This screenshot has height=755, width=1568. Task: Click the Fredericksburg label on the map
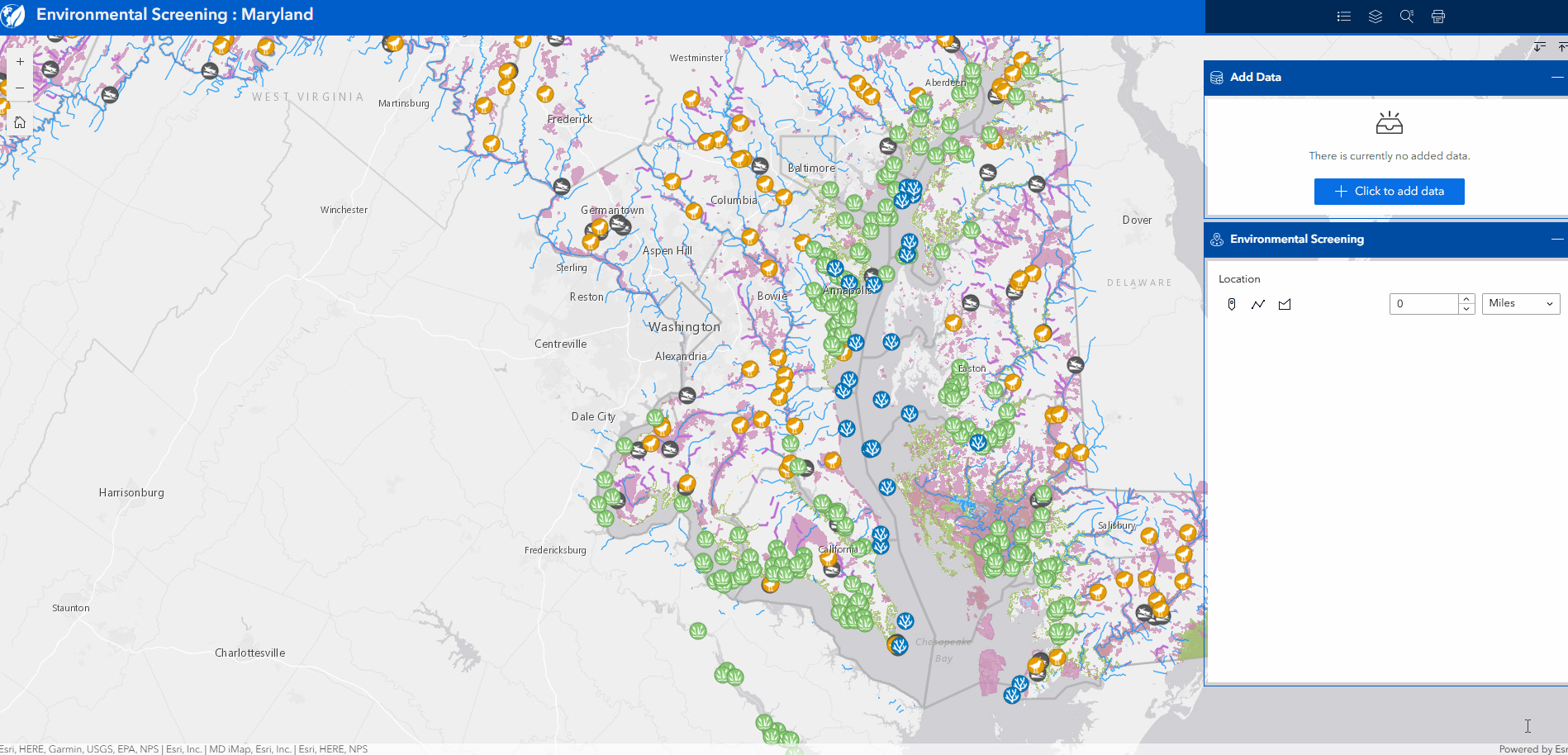tap(555, 550)
